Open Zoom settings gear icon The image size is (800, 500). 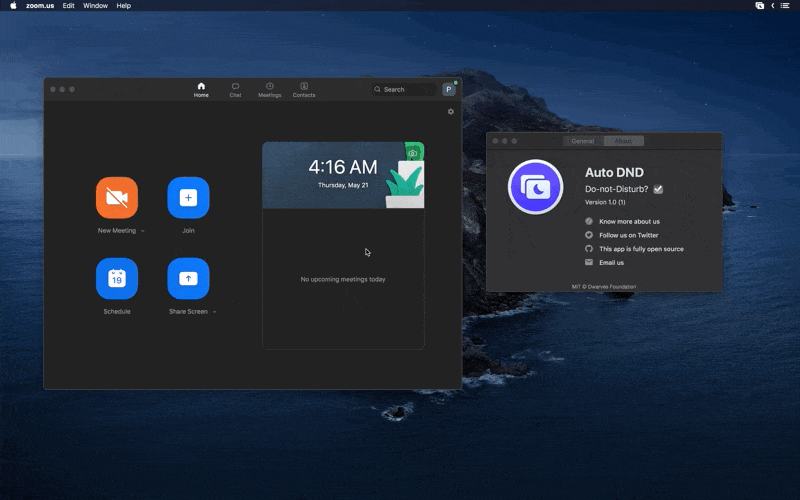tap(451, 111)
